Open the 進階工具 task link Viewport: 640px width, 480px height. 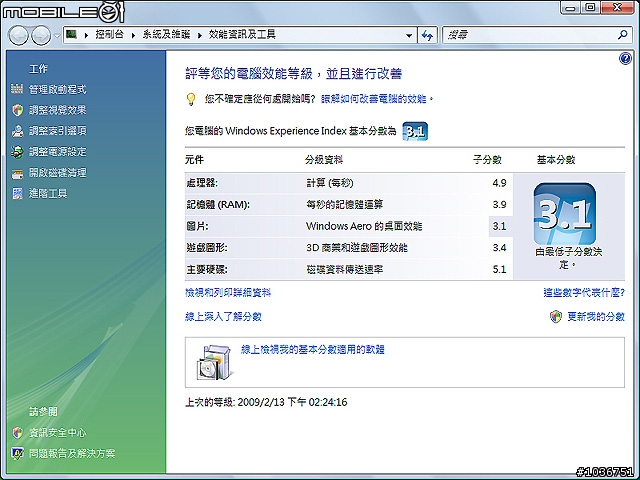48,193
